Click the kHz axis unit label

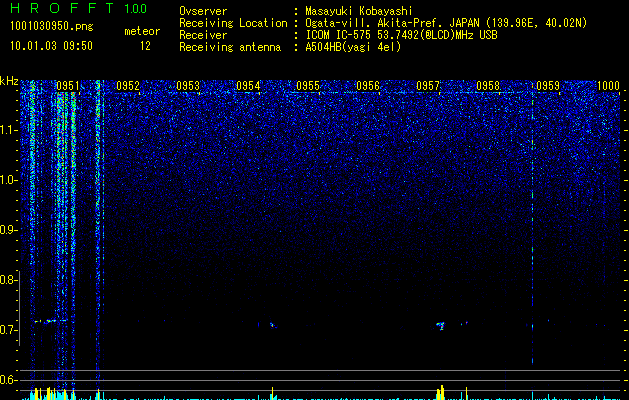tap(9, 81)
